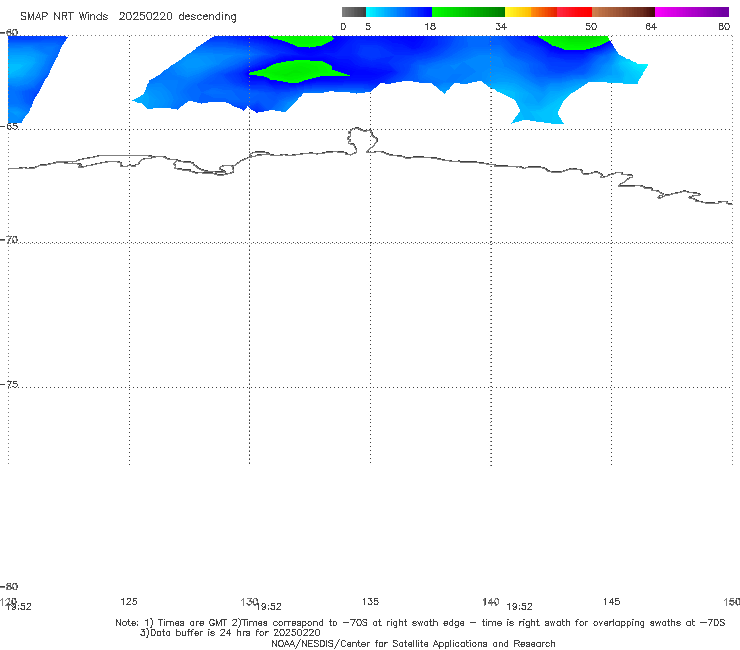Screen dimensions: 740x650
Task: Click the longitude label '125'
Action: point(129,601)
